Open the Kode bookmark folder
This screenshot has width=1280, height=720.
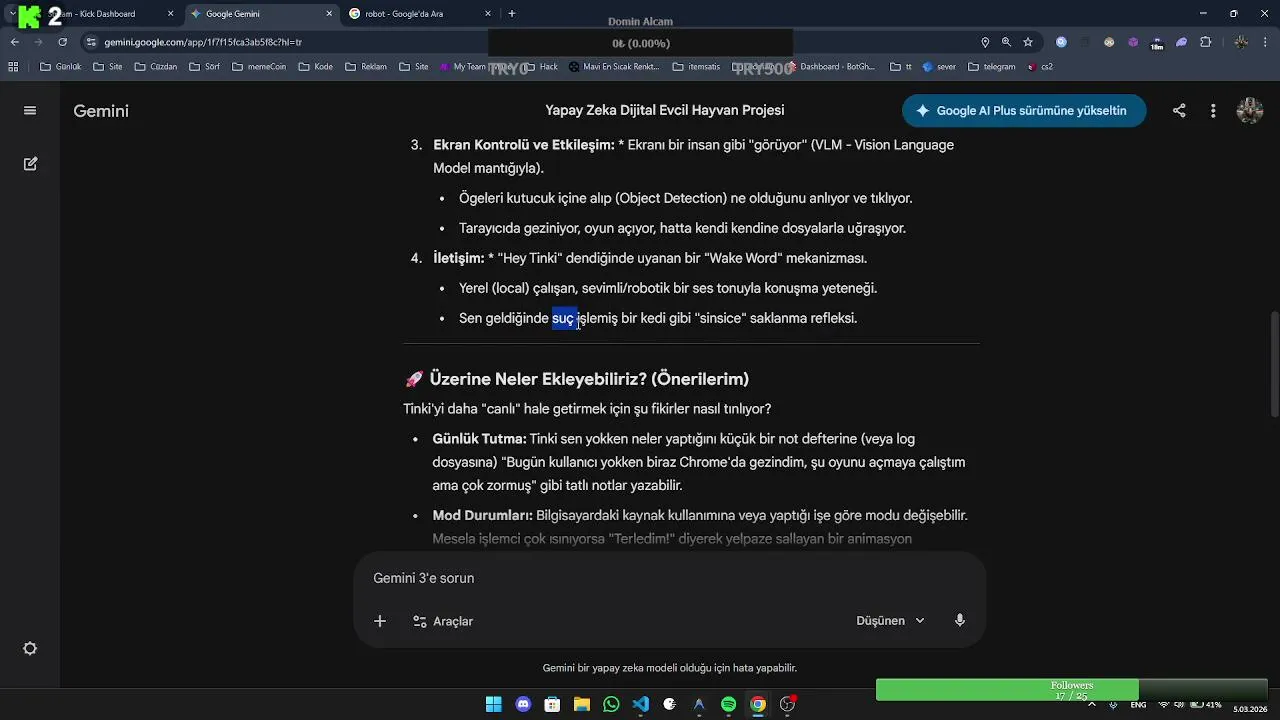[x=315, y=67]
